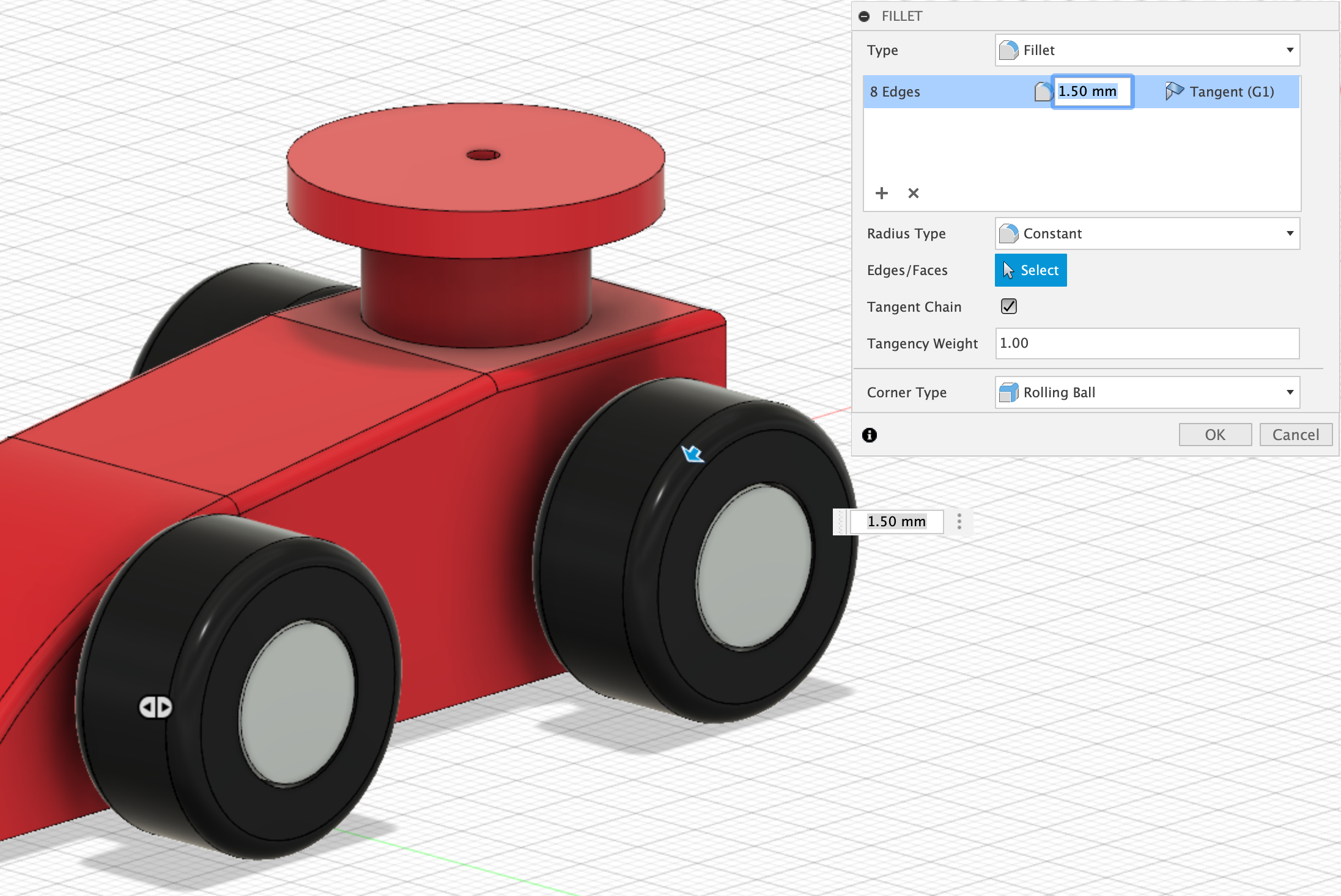Open the three-dot menu beside the floating radius box
The image size is (1341, 896).
click(x=959, y=521)
